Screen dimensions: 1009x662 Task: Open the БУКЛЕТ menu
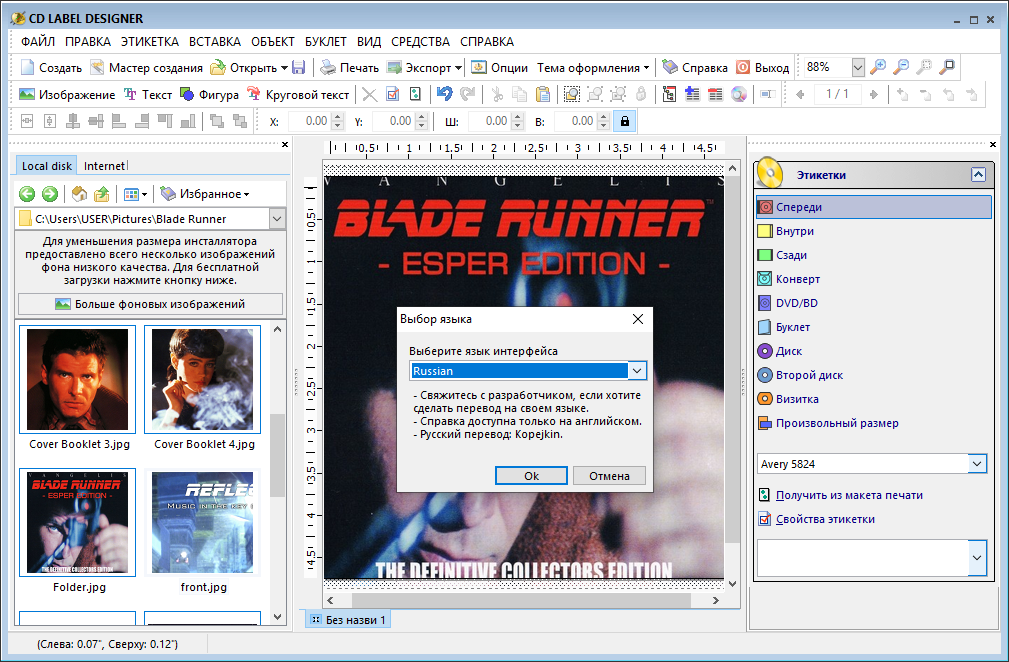326,42
